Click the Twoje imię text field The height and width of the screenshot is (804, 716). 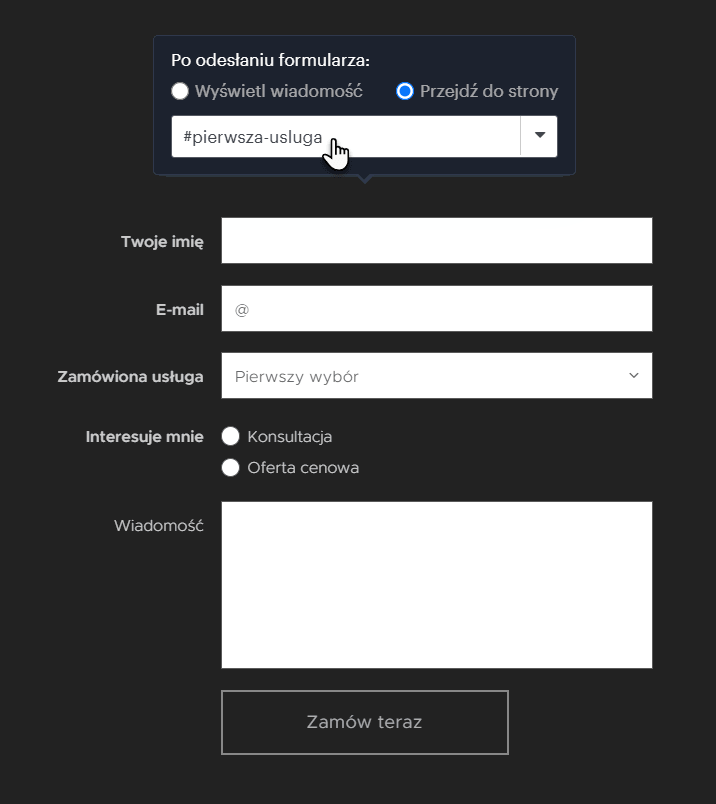436,240
